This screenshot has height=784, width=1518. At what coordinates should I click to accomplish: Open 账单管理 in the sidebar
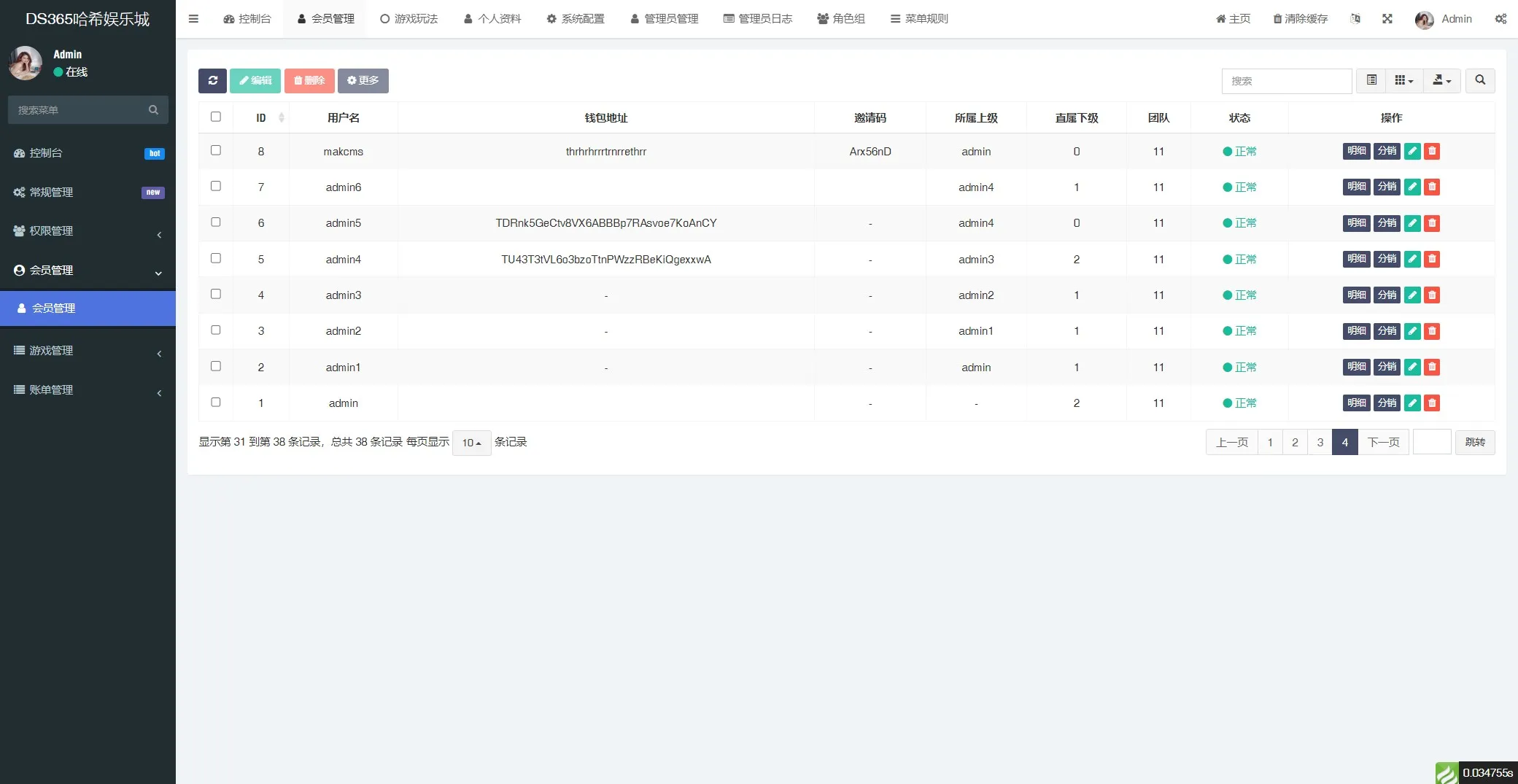click(x=88, y=390)
